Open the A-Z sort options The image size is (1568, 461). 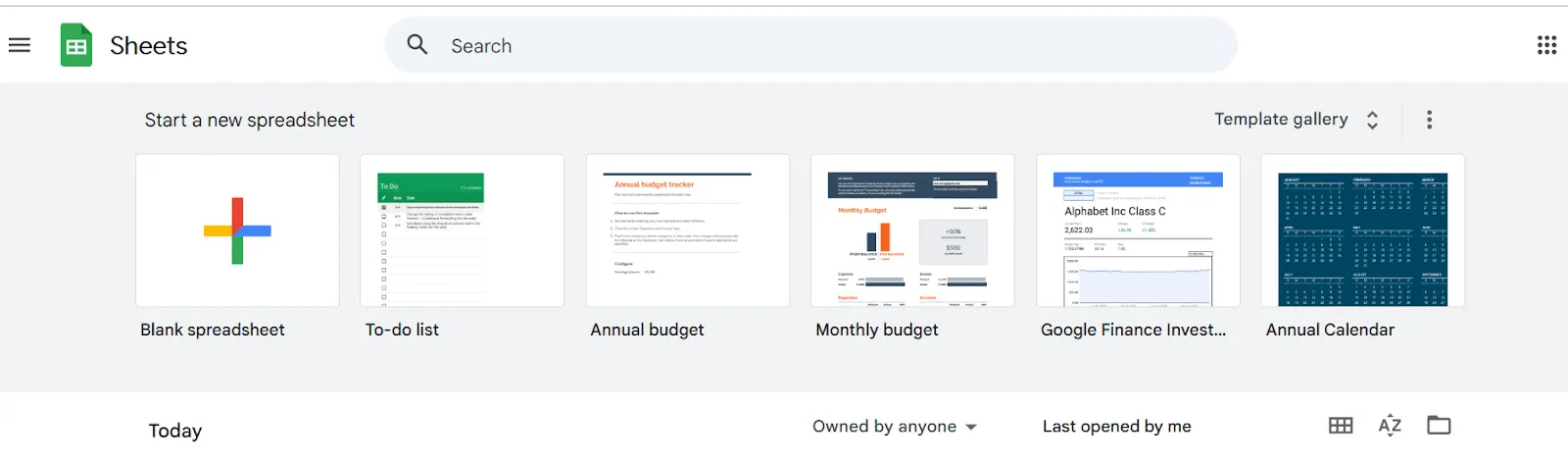pos(1390,426)
